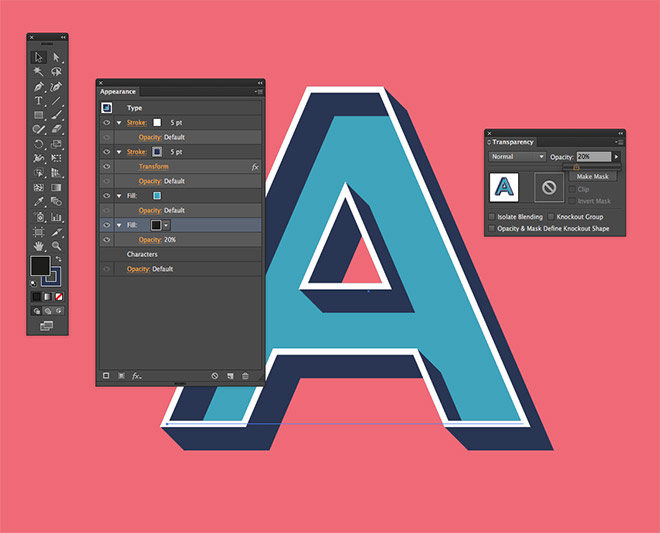Select the Shape Builder tool
The image size is (660, 533).
coord(38,173)
